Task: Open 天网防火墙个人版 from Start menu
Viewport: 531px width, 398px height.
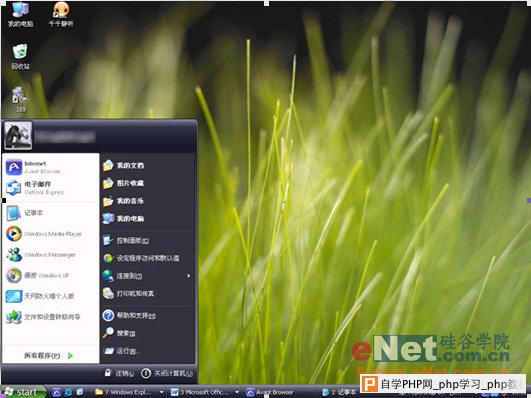Action: point(51,296)
